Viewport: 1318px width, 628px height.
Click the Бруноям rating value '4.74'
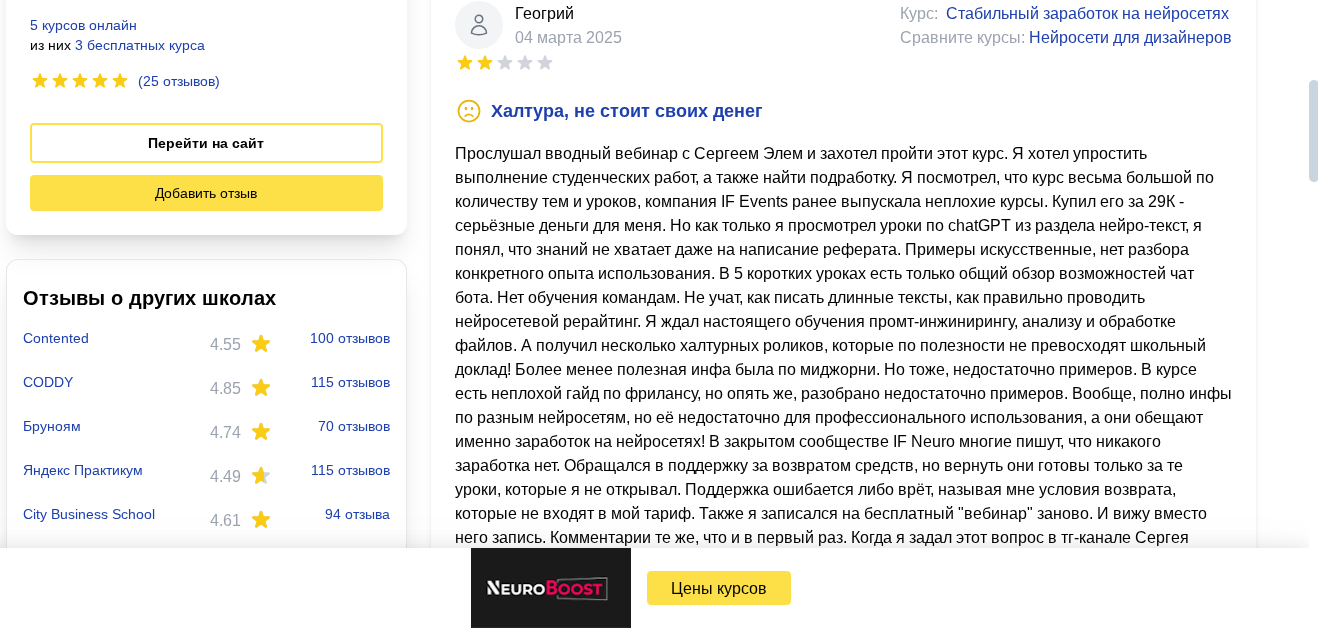225,432
